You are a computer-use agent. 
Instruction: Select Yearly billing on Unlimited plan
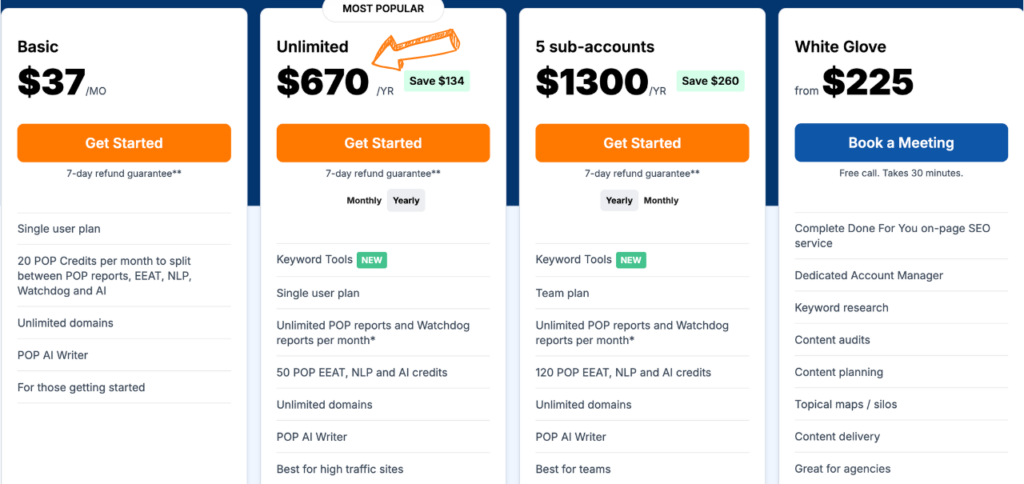(x=406, y=201)
